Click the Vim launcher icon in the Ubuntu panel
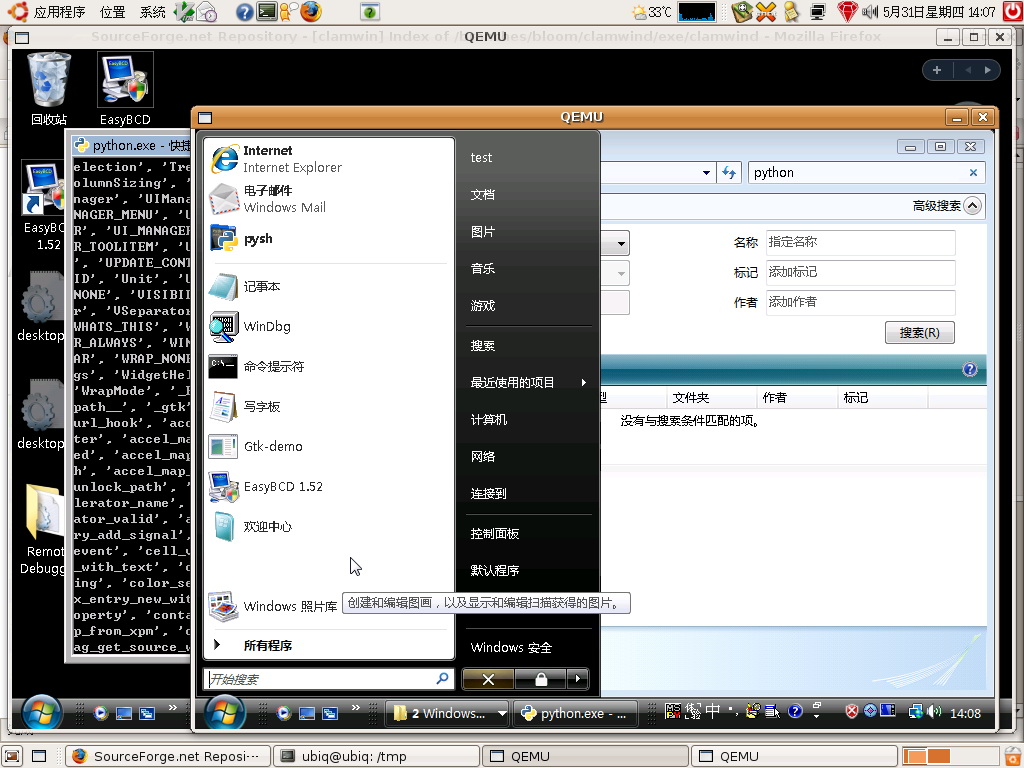 point(184,11)
